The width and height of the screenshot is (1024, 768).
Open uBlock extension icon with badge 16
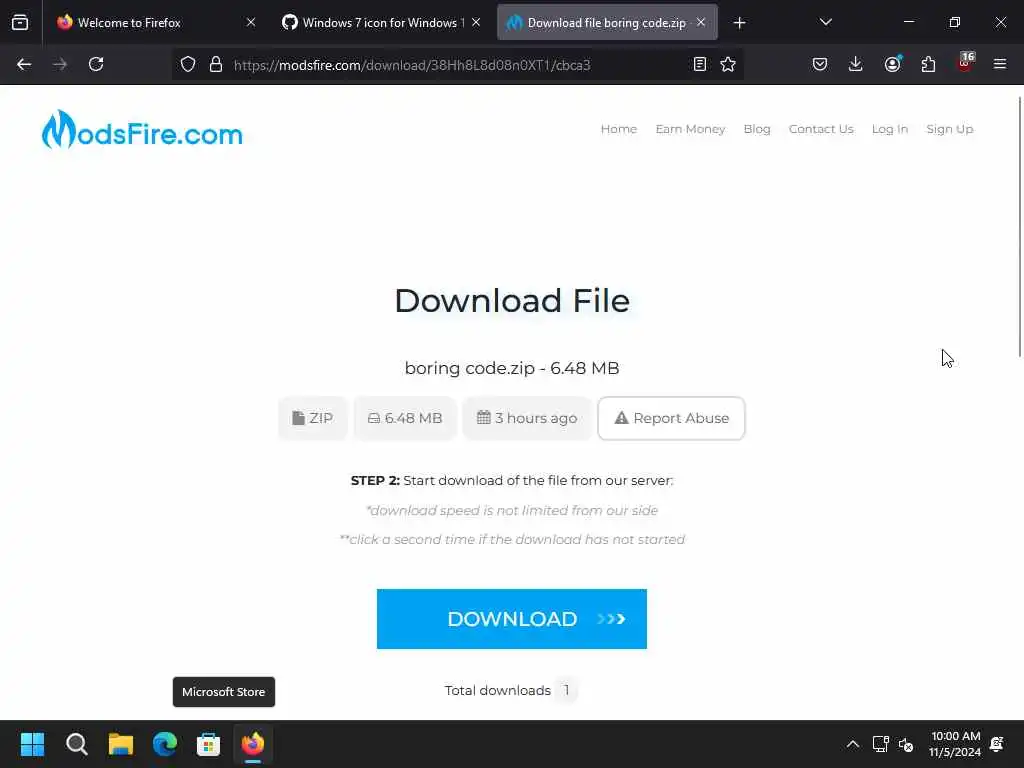pyautogui.click(x=965, y=63)
